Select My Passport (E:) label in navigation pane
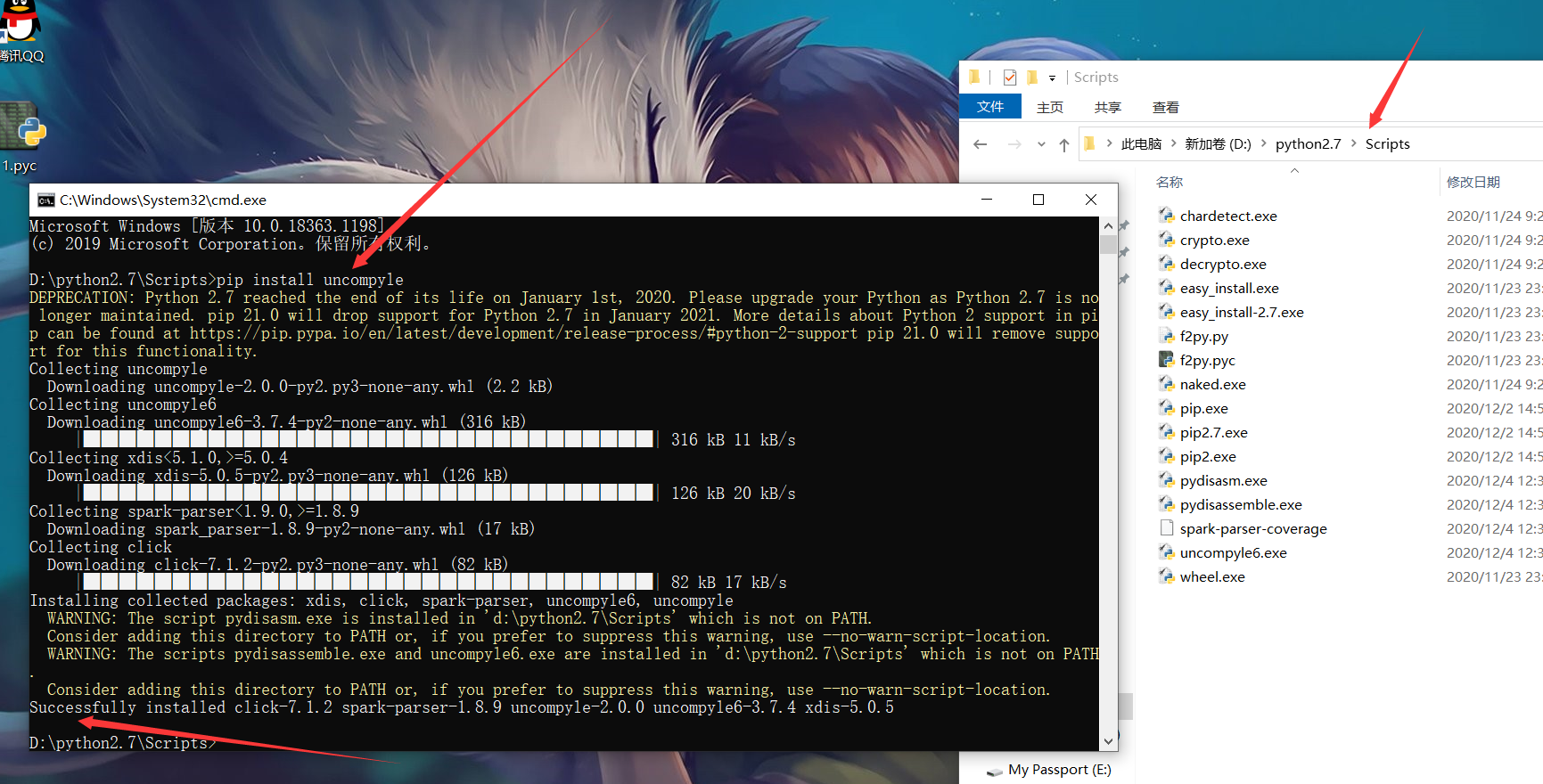Screen dimensions: 1543x784 coord(1060,770)
